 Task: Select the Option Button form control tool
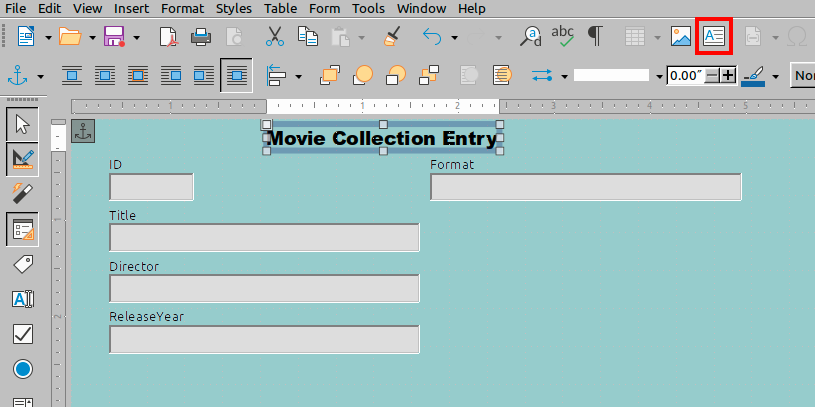point(23,369)
